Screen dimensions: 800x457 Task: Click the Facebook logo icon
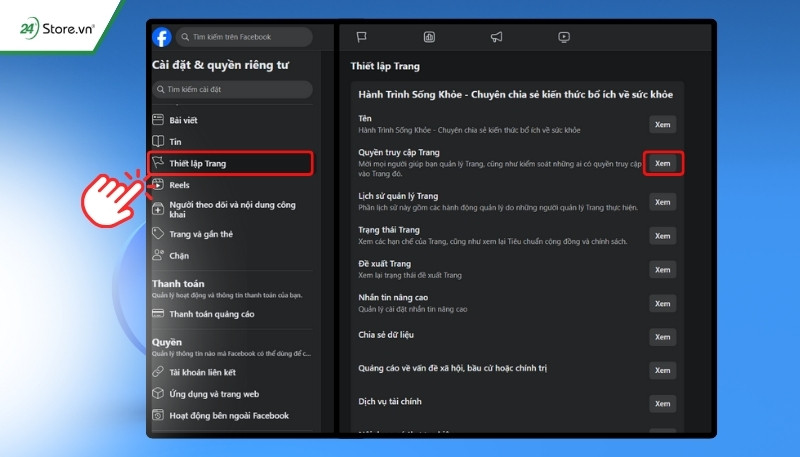coord(162,37)
